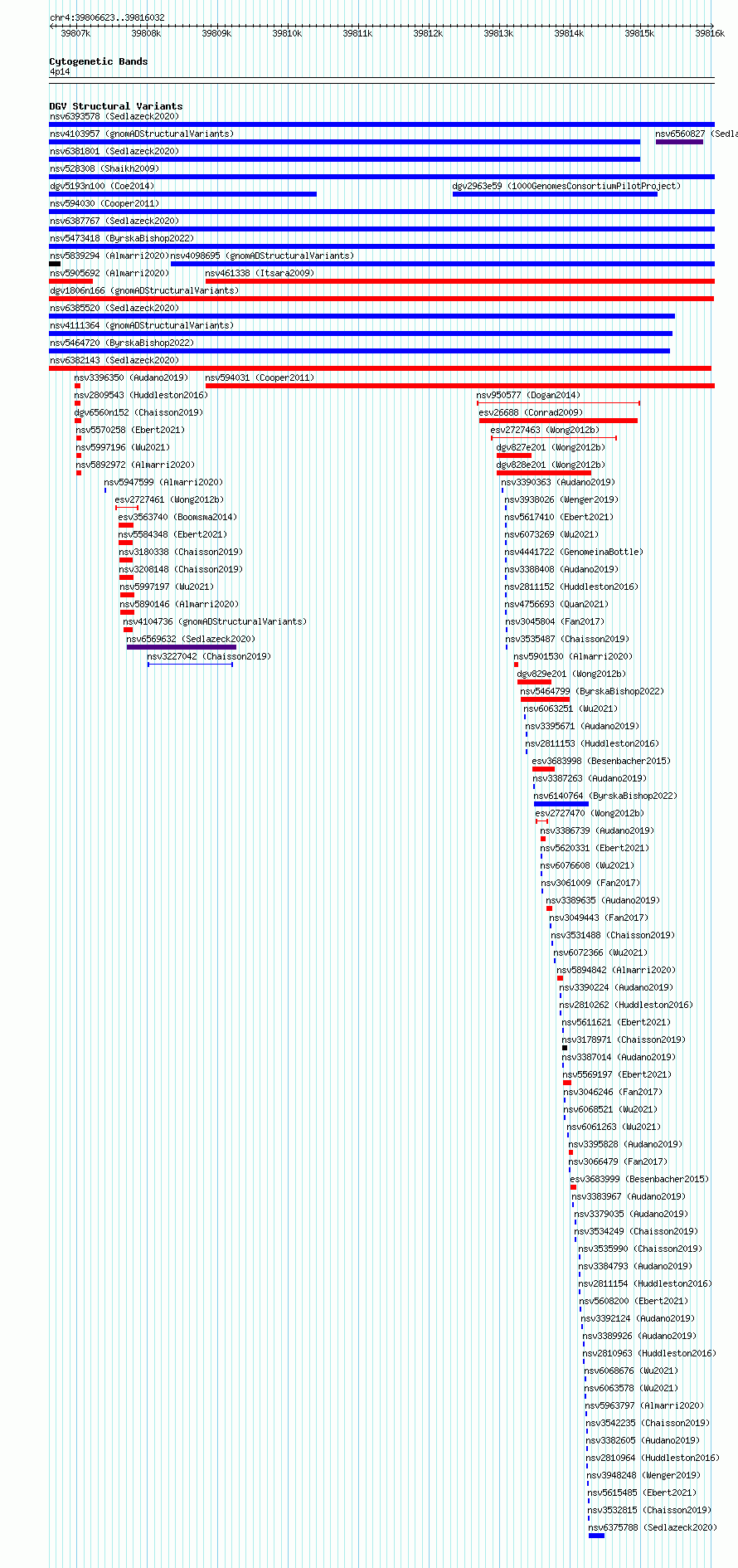The height and width of the screenshot is (1568, 738).
Task: Open nsv4104736 gnomADStructuralVariants entry
Action: pyautogui.click(x=215, y=622)
